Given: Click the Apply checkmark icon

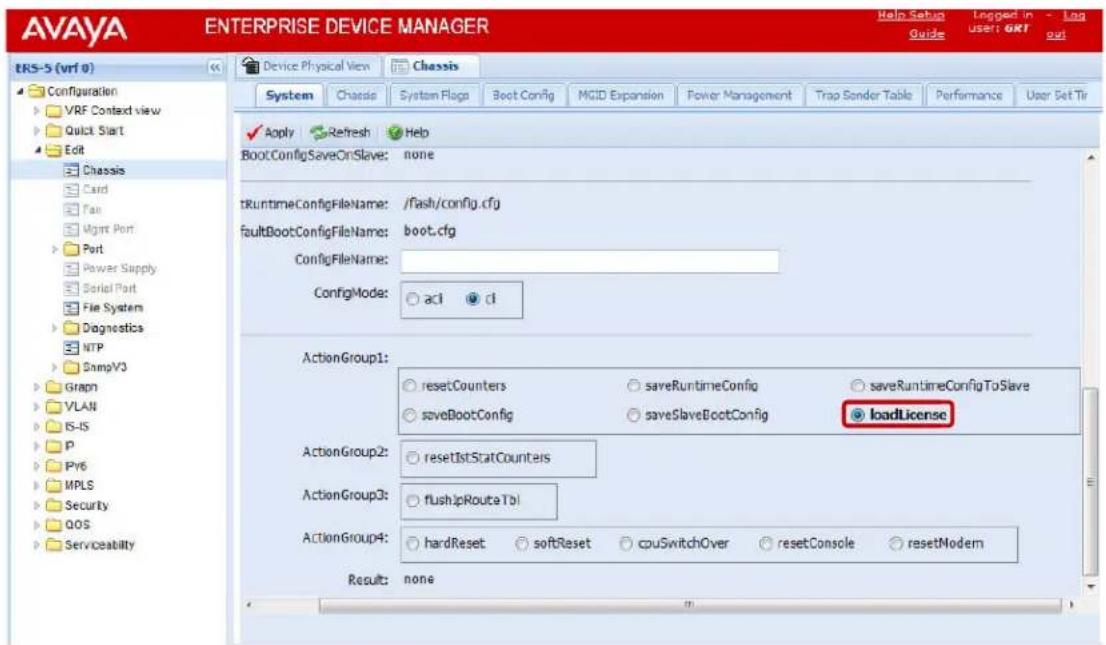Looking at the screenshot, I should click(254, 132).
